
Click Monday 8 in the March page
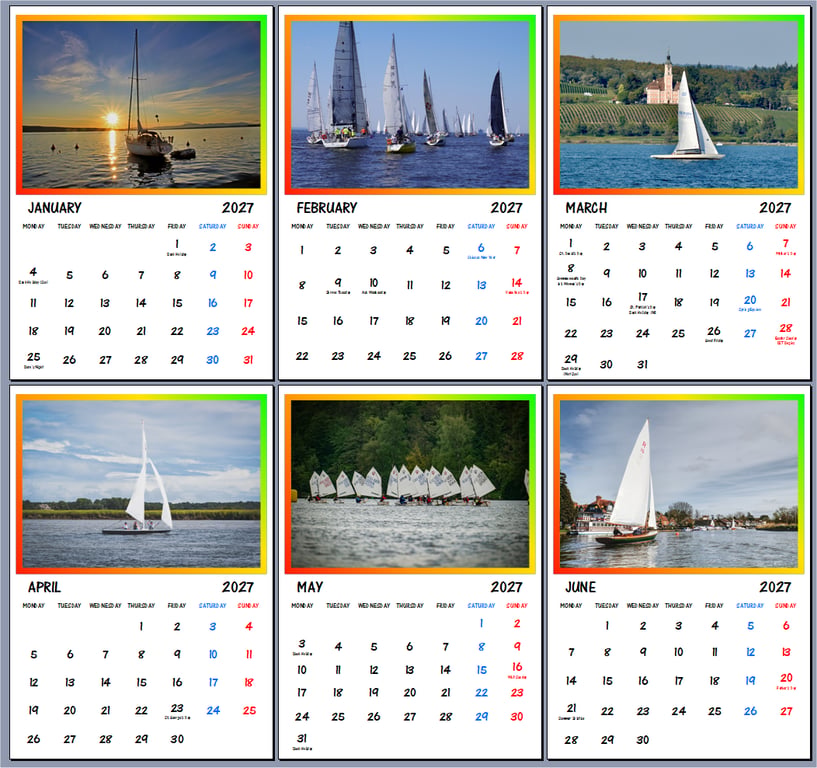(571, 268)
